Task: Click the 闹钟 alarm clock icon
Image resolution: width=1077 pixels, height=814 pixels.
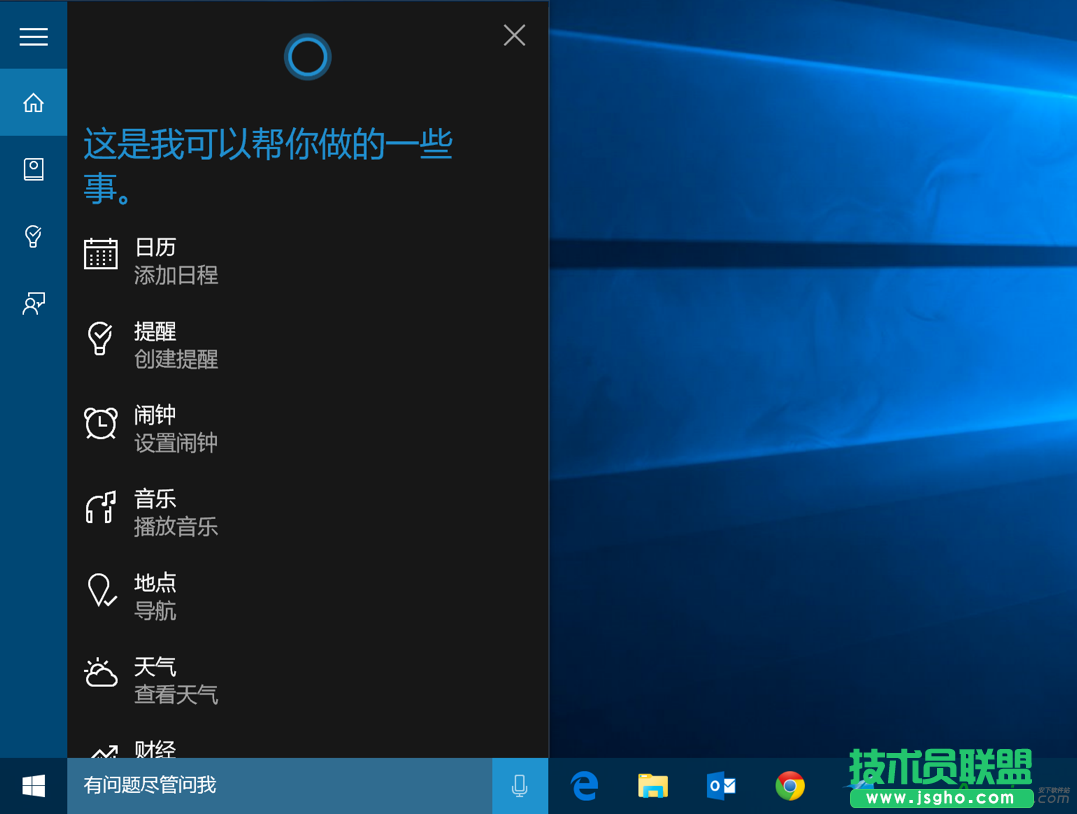Action: [x=100, y=423]
